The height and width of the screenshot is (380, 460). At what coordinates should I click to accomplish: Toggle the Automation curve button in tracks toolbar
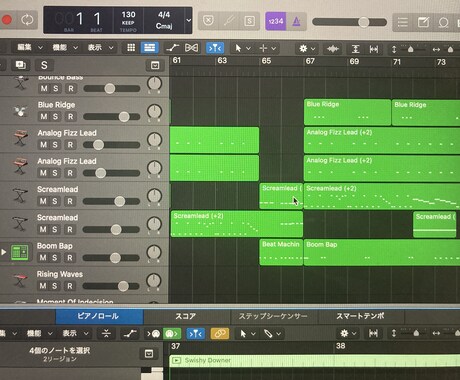172,48
